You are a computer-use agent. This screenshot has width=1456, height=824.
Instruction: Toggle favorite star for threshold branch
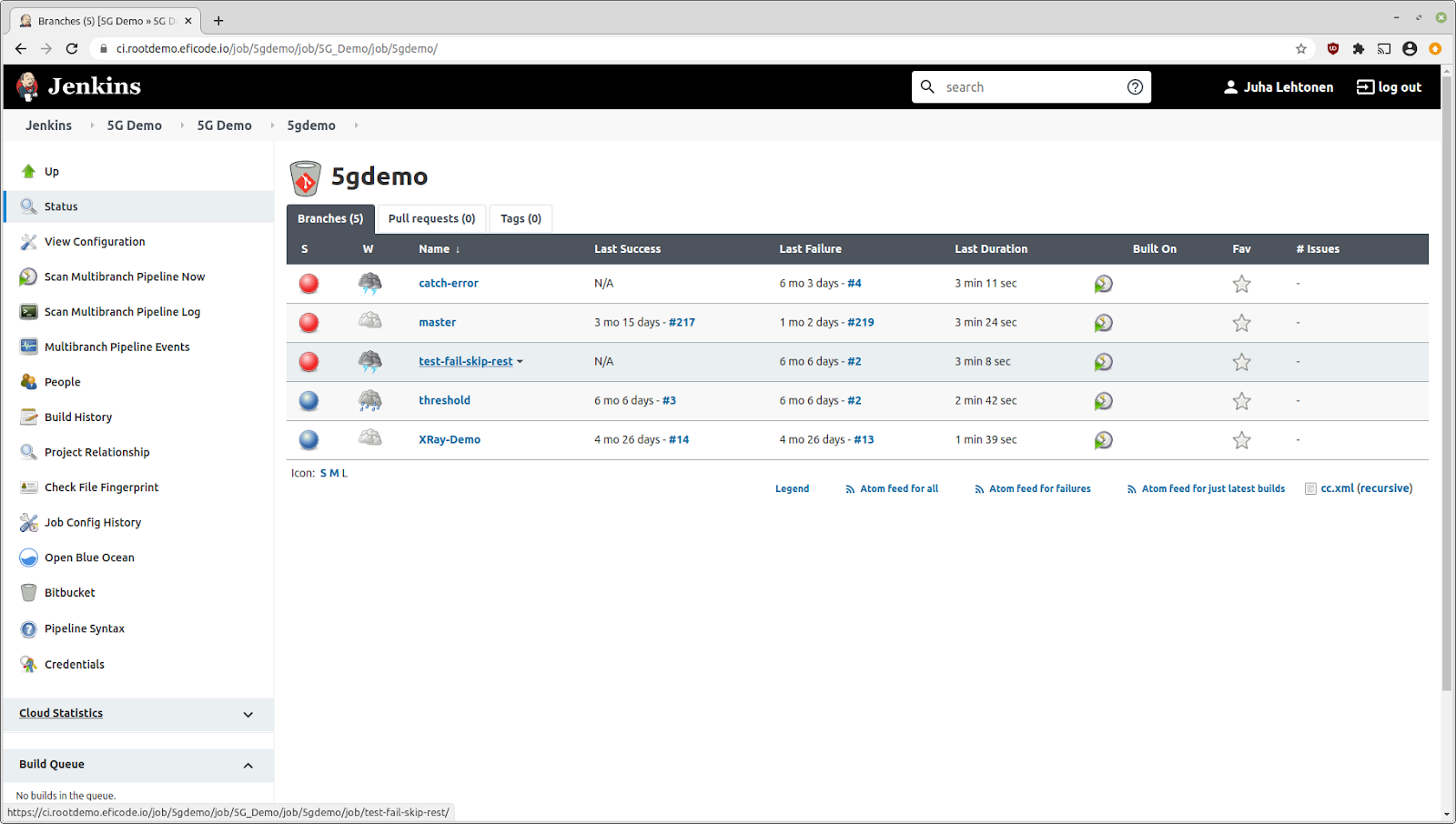tap(1241, 401)
